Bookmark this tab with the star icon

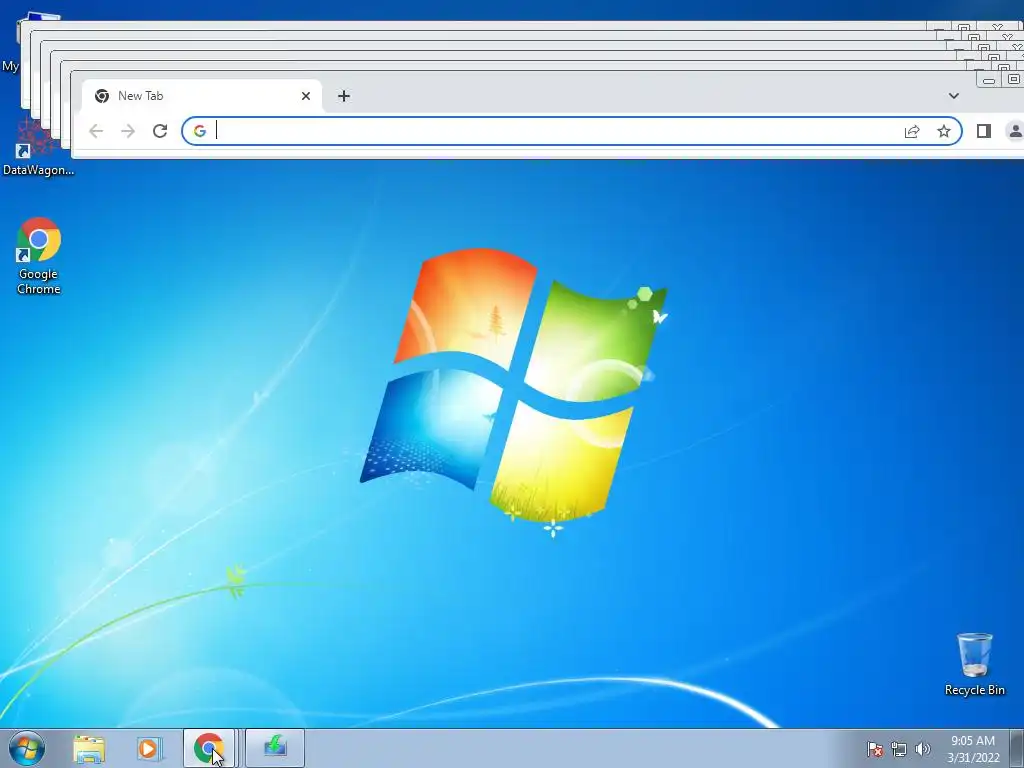coord(944,131)
